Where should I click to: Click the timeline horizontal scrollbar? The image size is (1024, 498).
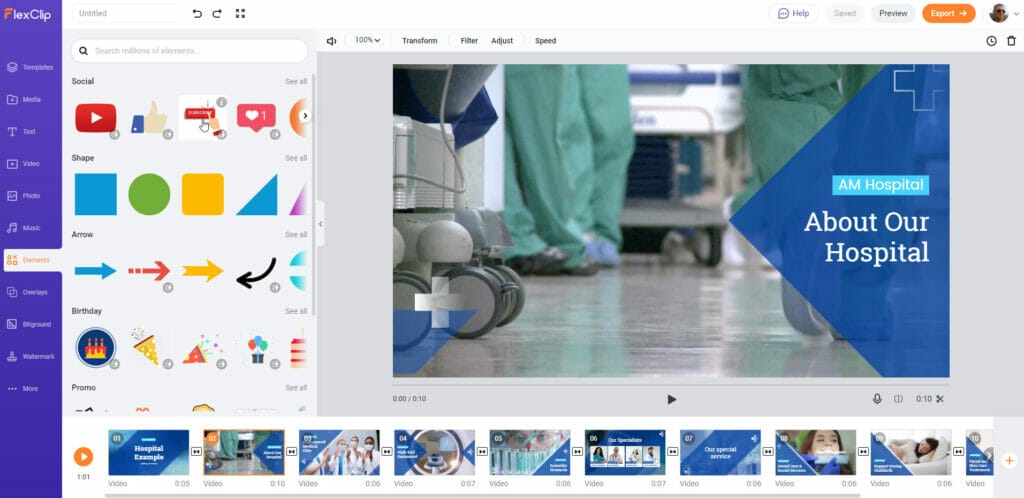[483, 495]
